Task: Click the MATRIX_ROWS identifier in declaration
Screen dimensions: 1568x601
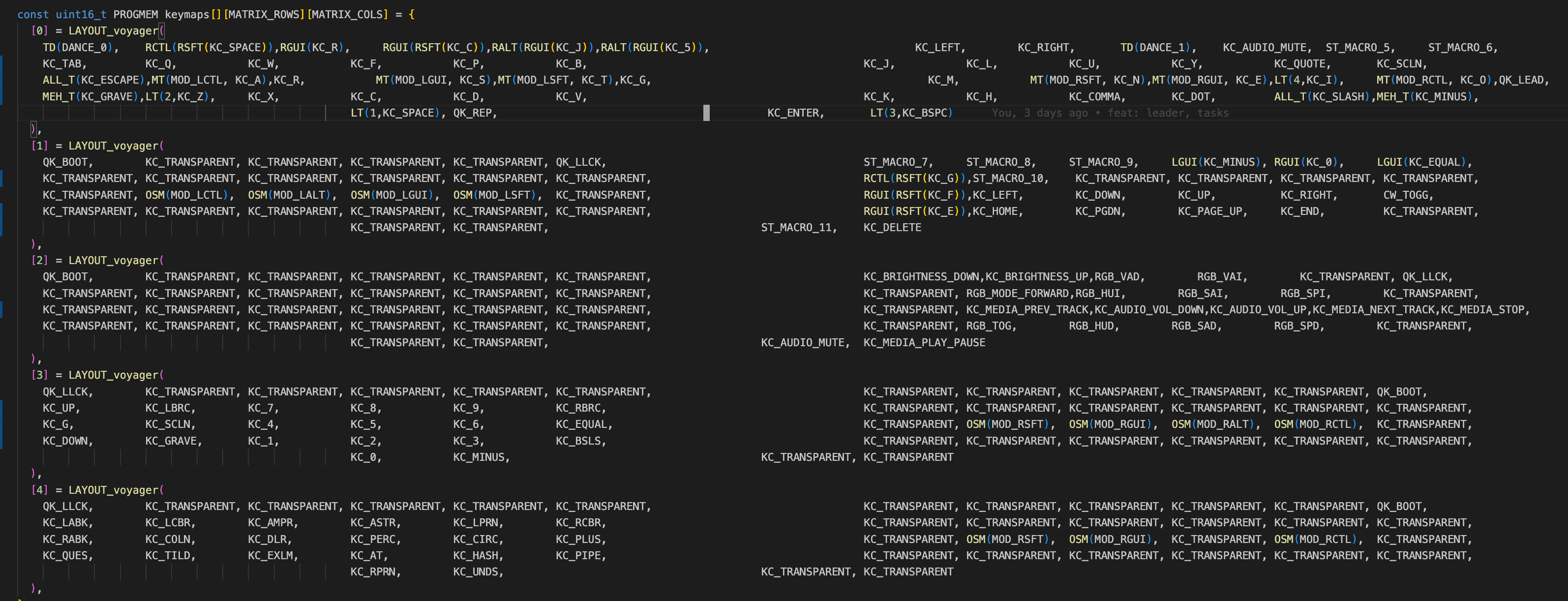Action: click(x=264, y=14)
